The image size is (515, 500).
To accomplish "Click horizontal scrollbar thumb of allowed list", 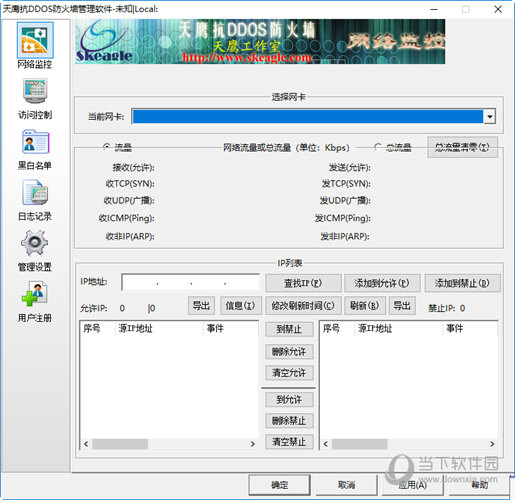I will click(x=120, y=444).
